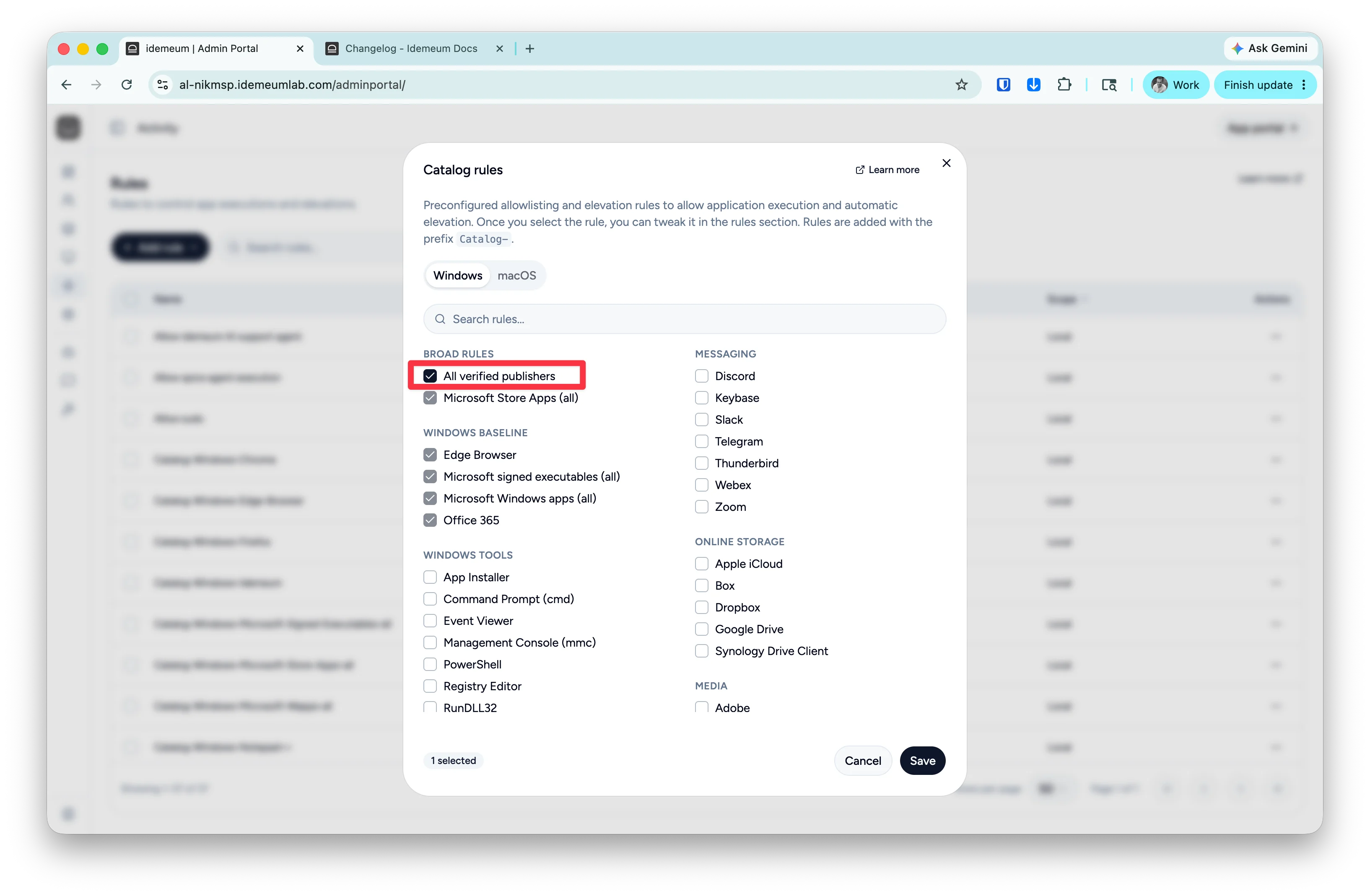
Task: Toggle the Office 365 checkbox
Action: (x=430, y=520)
